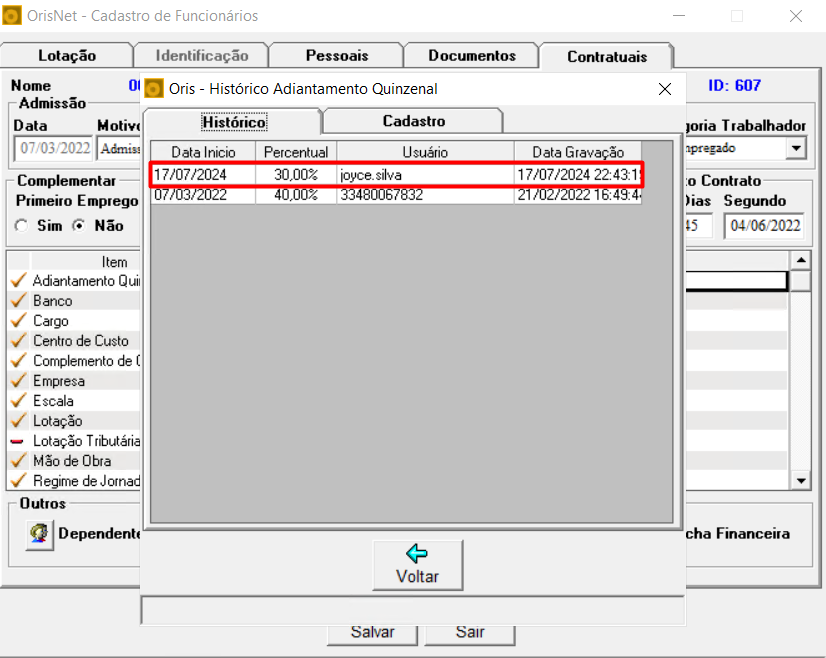This screenshot has height=658, width=826.
Task: Select the Sim radio button for Primeiro Emprego
Action: 23,226
